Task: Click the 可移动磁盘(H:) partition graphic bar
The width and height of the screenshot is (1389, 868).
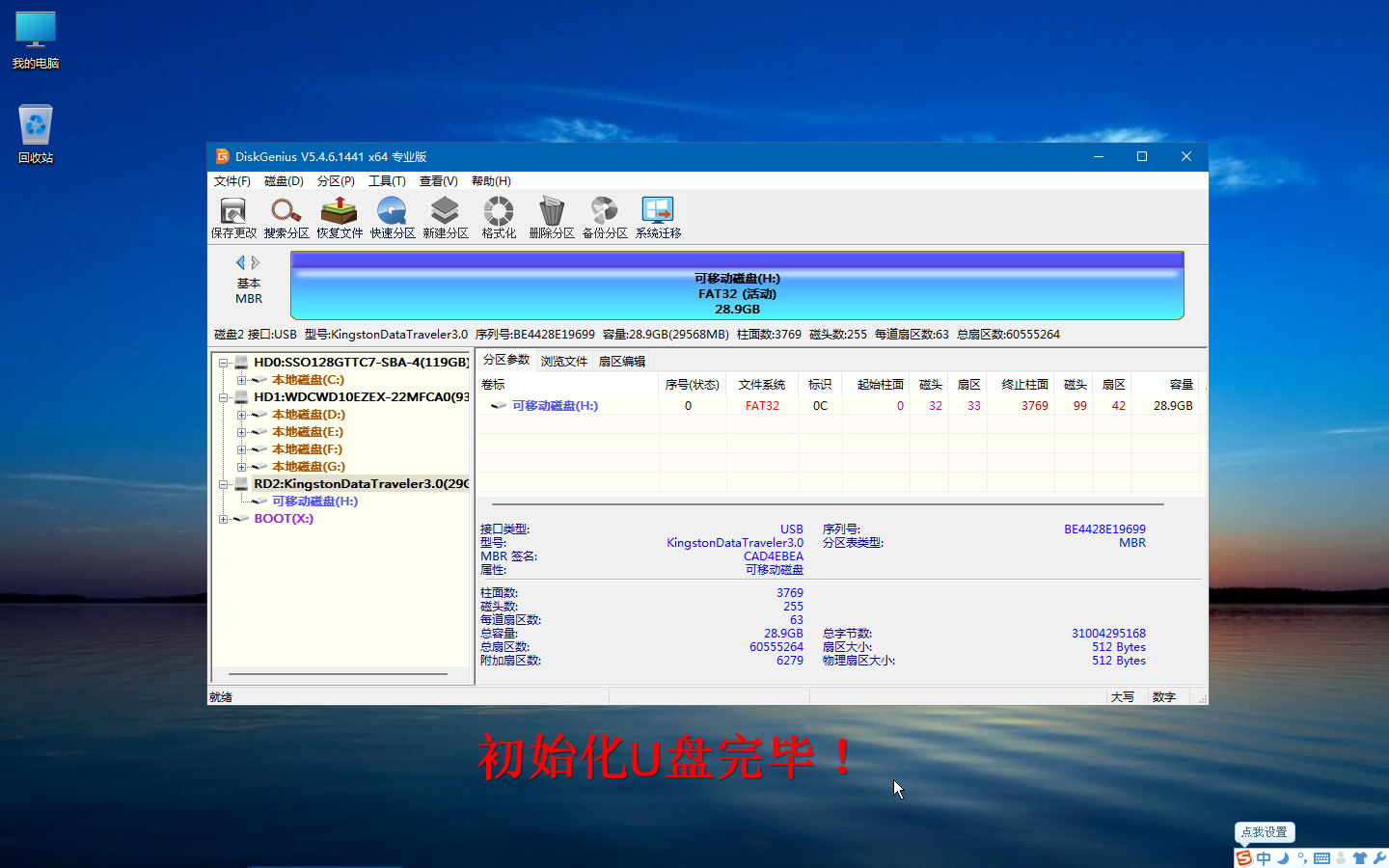Action: pyautogui.click(x=737, y=285)
